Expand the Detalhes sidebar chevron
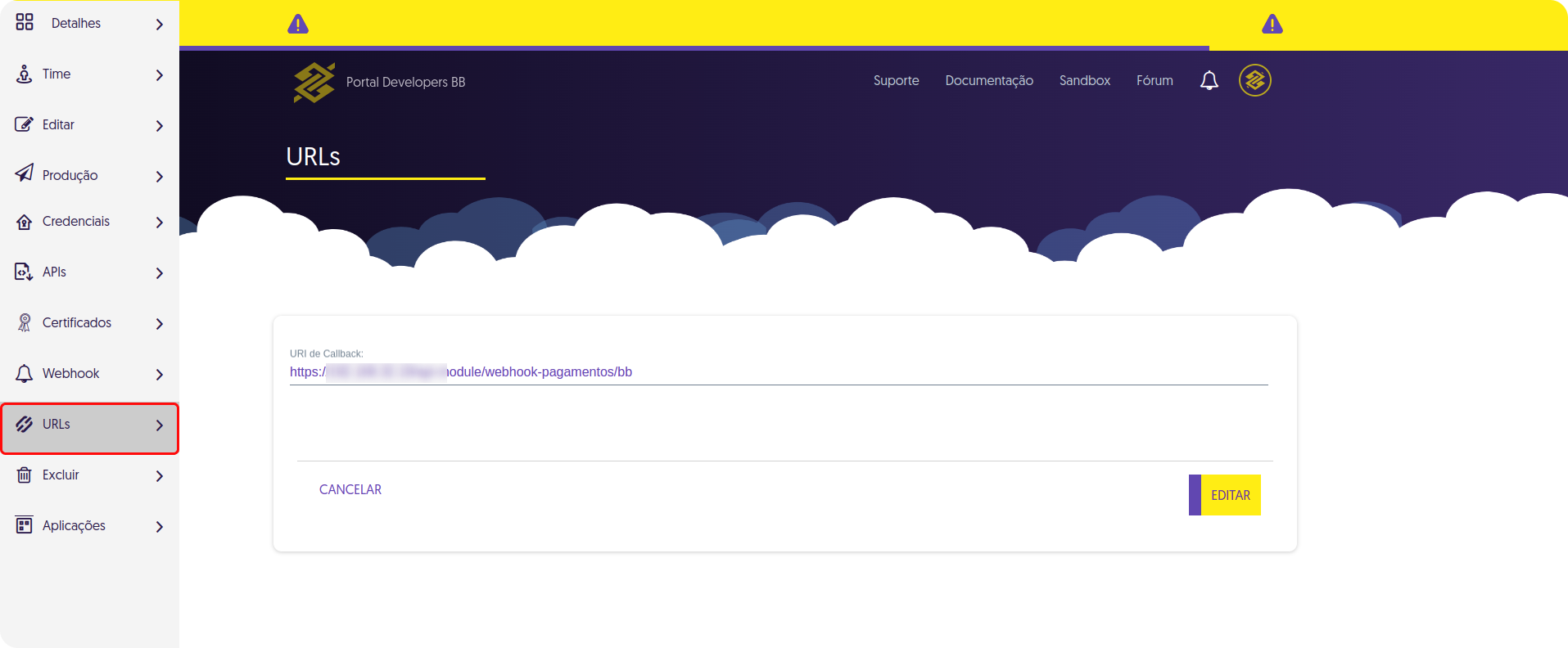This screenshot has height=648, width=1568. (x=160, y=25)
